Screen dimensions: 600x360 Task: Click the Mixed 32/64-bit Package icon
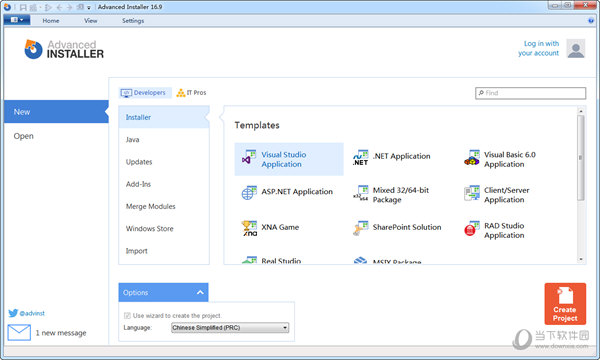tap(360, 193)
